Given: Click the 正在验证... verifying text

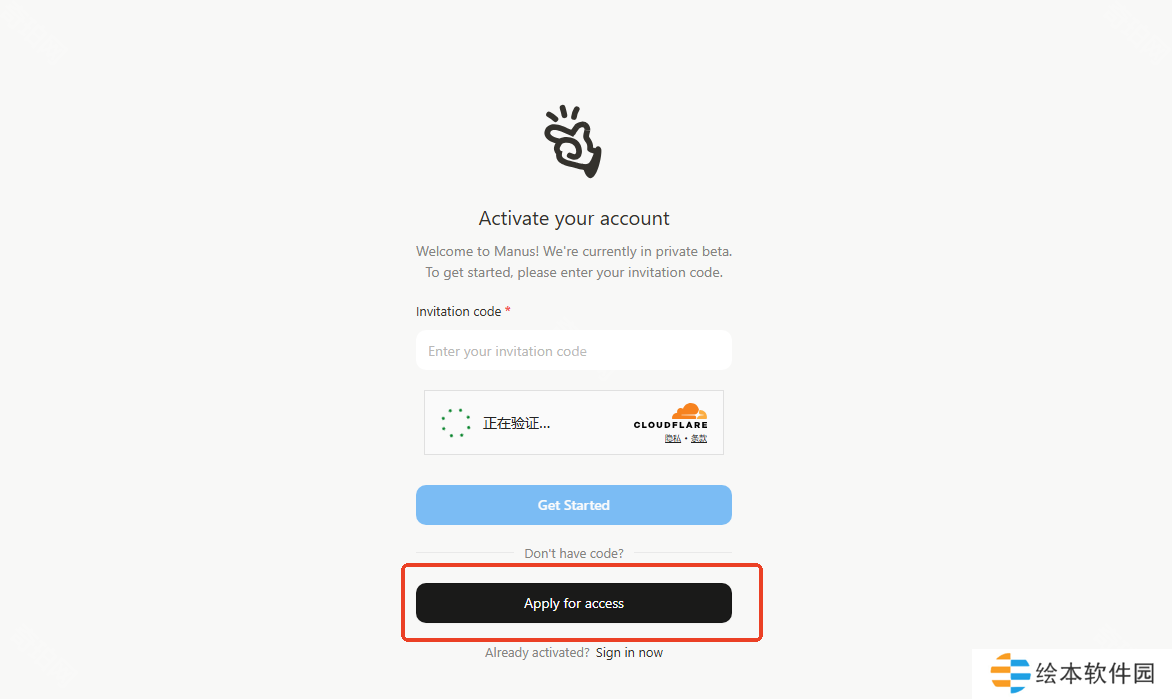Looking at the screenshot, I should (516, 423).
